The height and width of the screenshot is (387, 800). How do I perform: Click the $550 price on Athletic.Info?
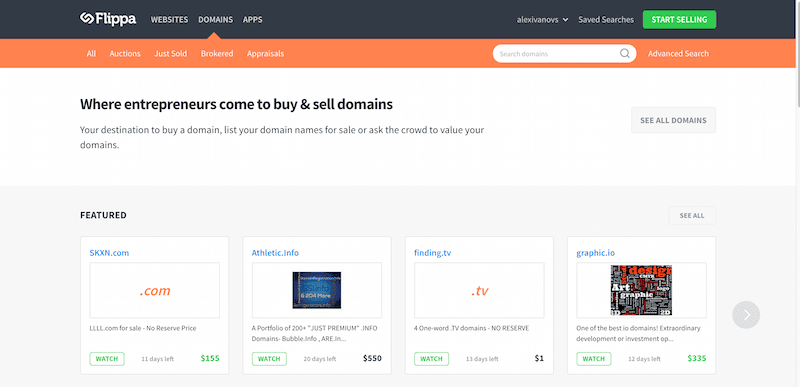click(372, 358)
